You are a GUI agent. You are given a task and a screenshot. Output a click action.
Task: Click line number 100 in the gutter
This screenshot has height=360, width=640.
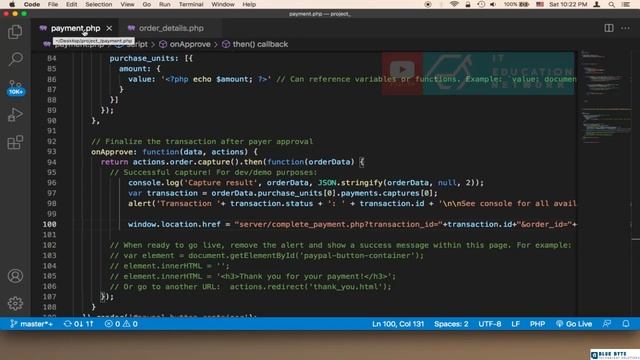(49, 224)
